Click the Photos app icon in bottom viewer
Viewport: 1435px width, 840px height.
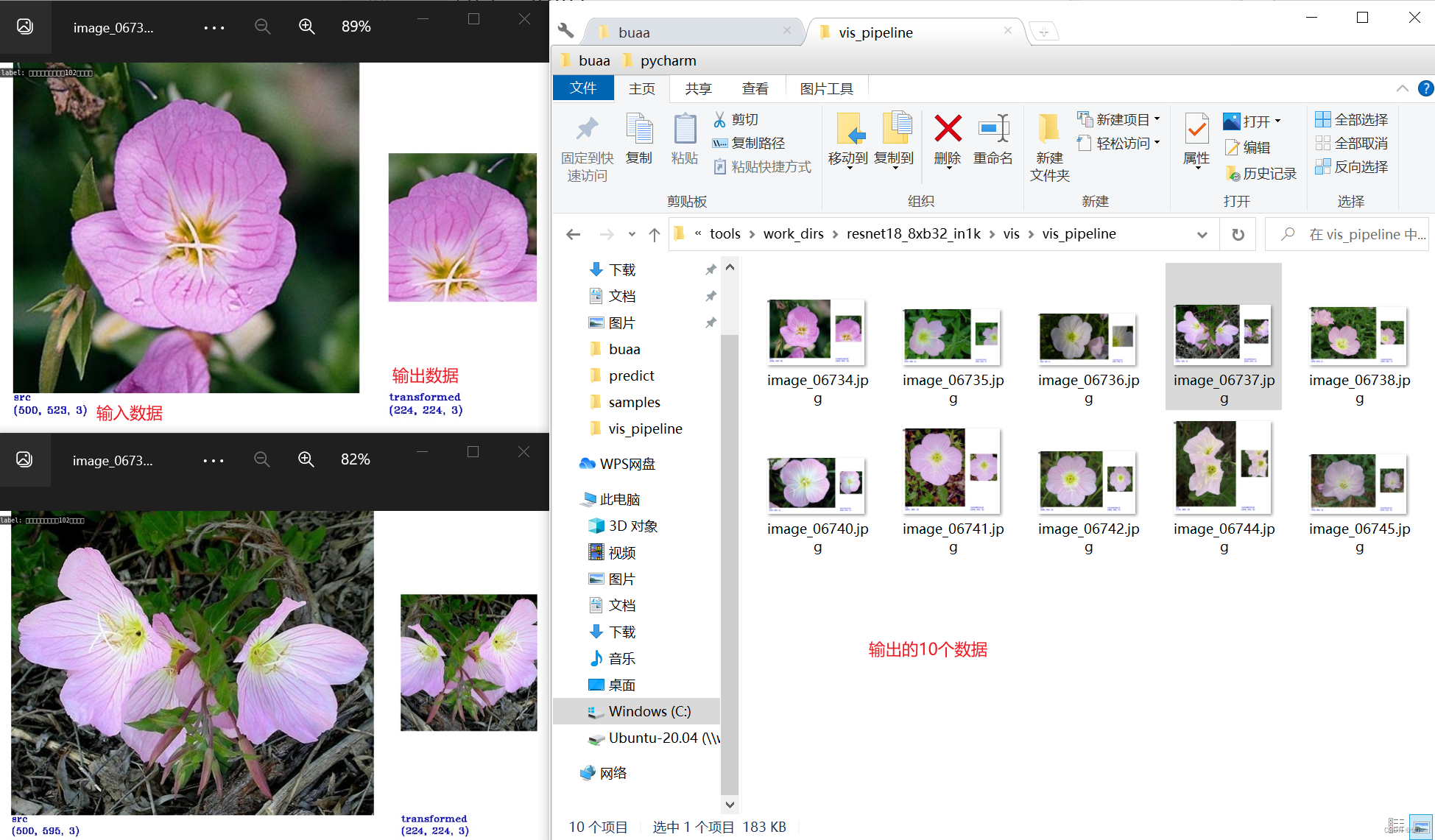(x=24, y=459)
